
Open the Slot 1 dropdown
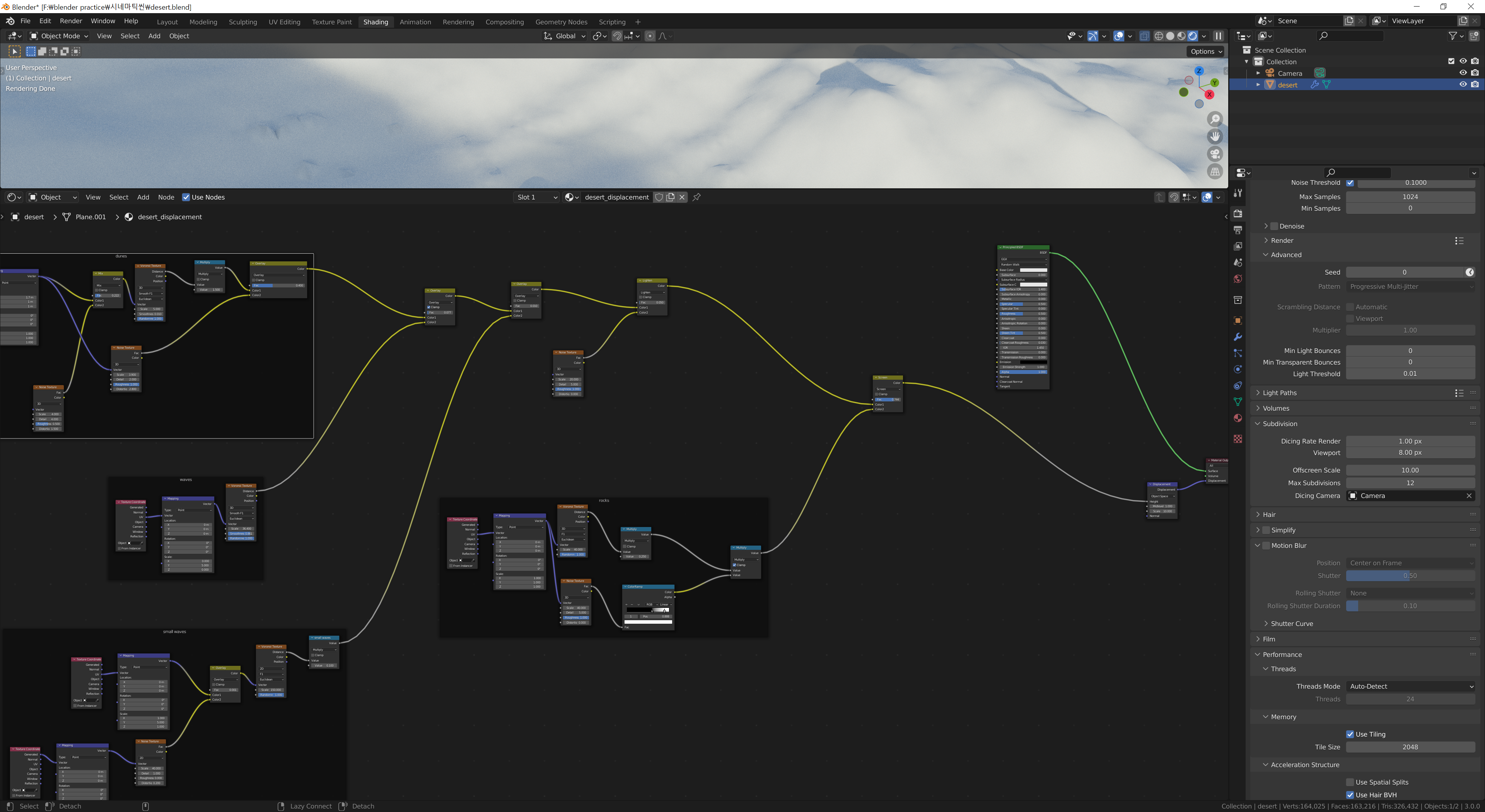point(536,197)
